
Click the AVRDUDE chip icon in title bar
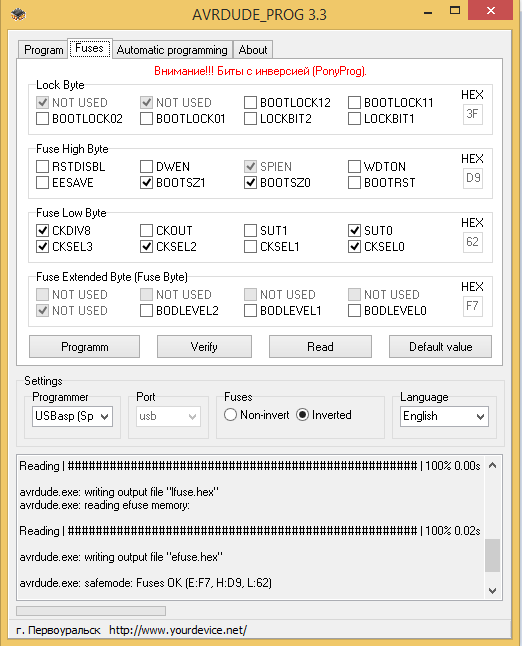point(19,14)
